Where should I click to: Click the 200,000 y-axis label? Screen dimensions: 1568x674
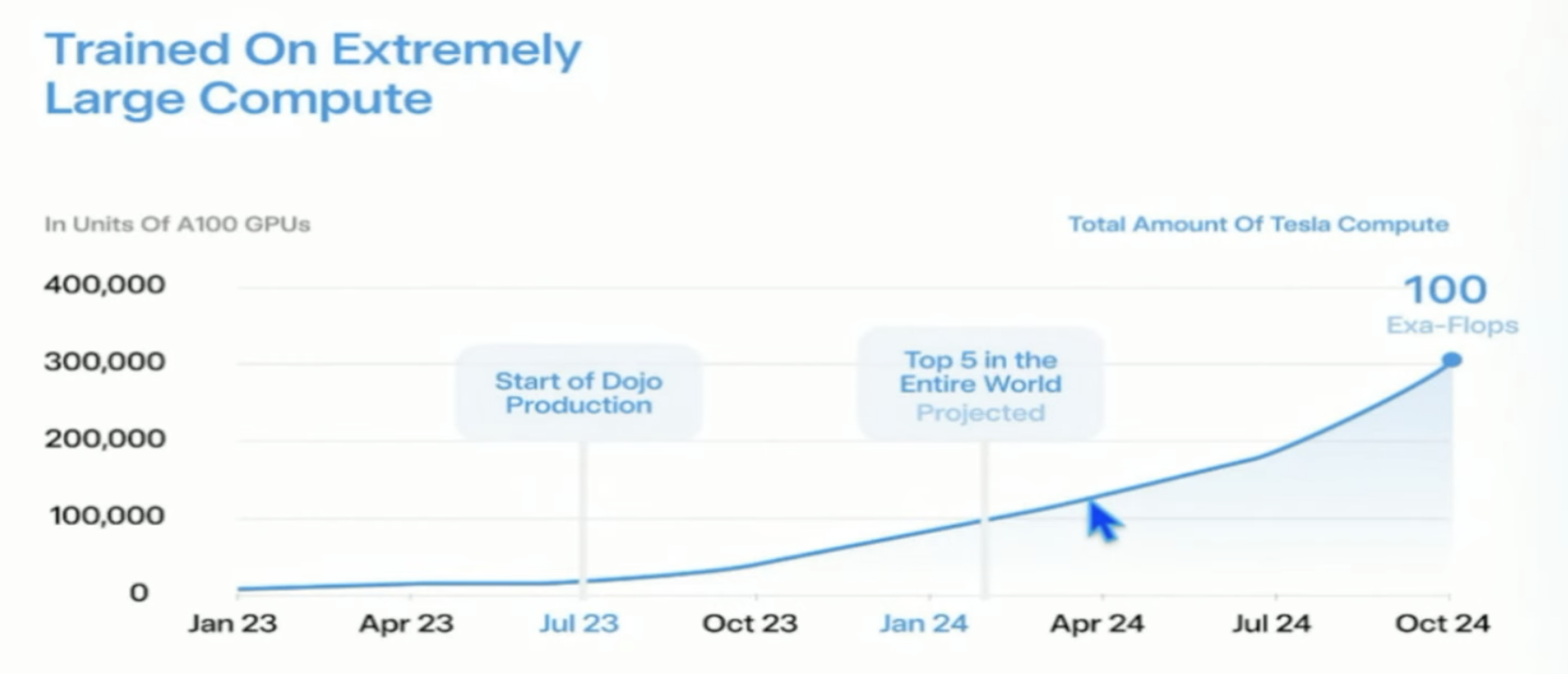(x=104, y=439)
